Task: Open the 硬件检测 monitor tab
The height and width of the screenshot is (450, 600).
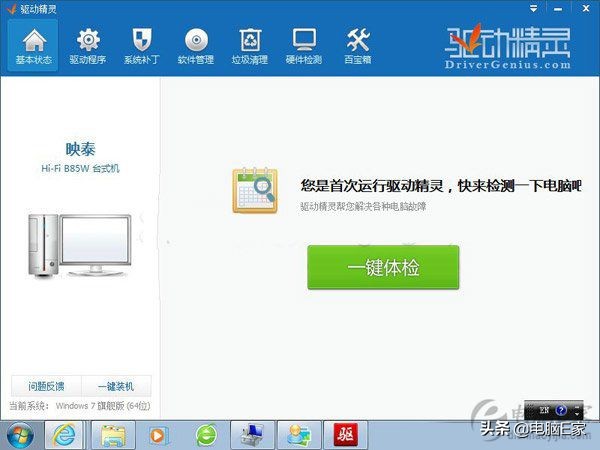Action: pyautogui.click(x=304, y=46)
